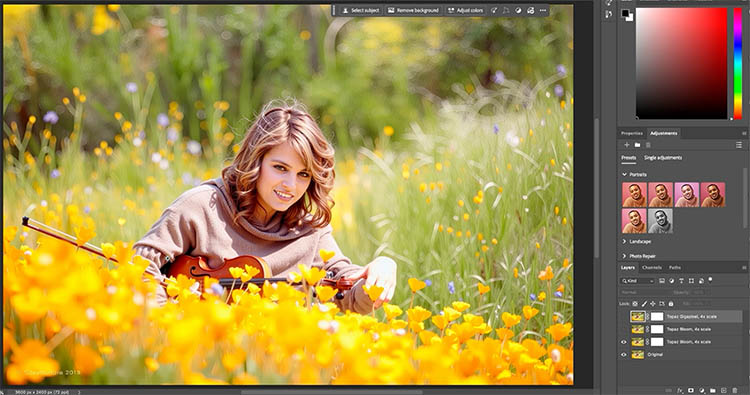This screenshot has height=395, width=750.
Task: Open the Kind filter dropdown
Action: pyautogui.click(x=638, y=281)
